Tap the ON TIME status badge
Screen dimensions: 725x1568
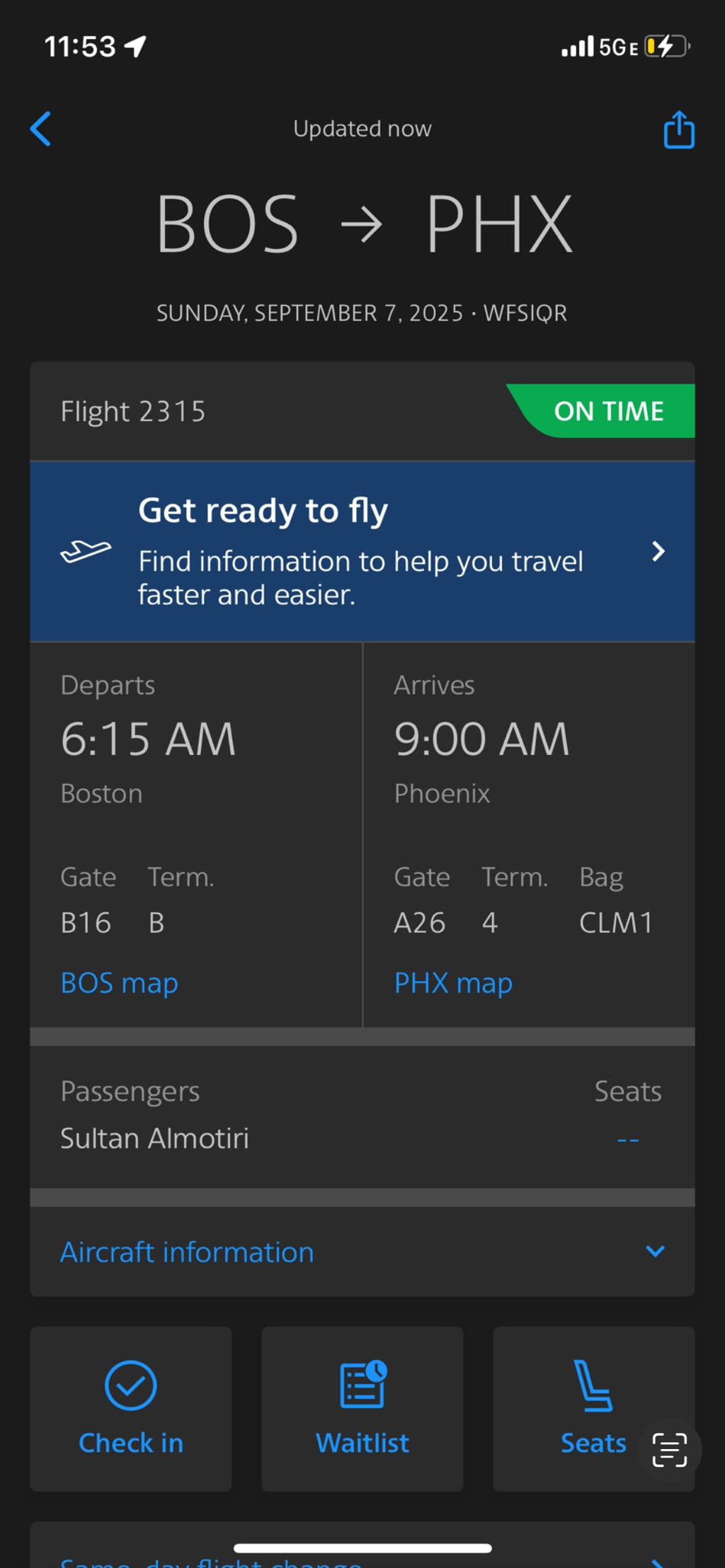tap(607, 411)
